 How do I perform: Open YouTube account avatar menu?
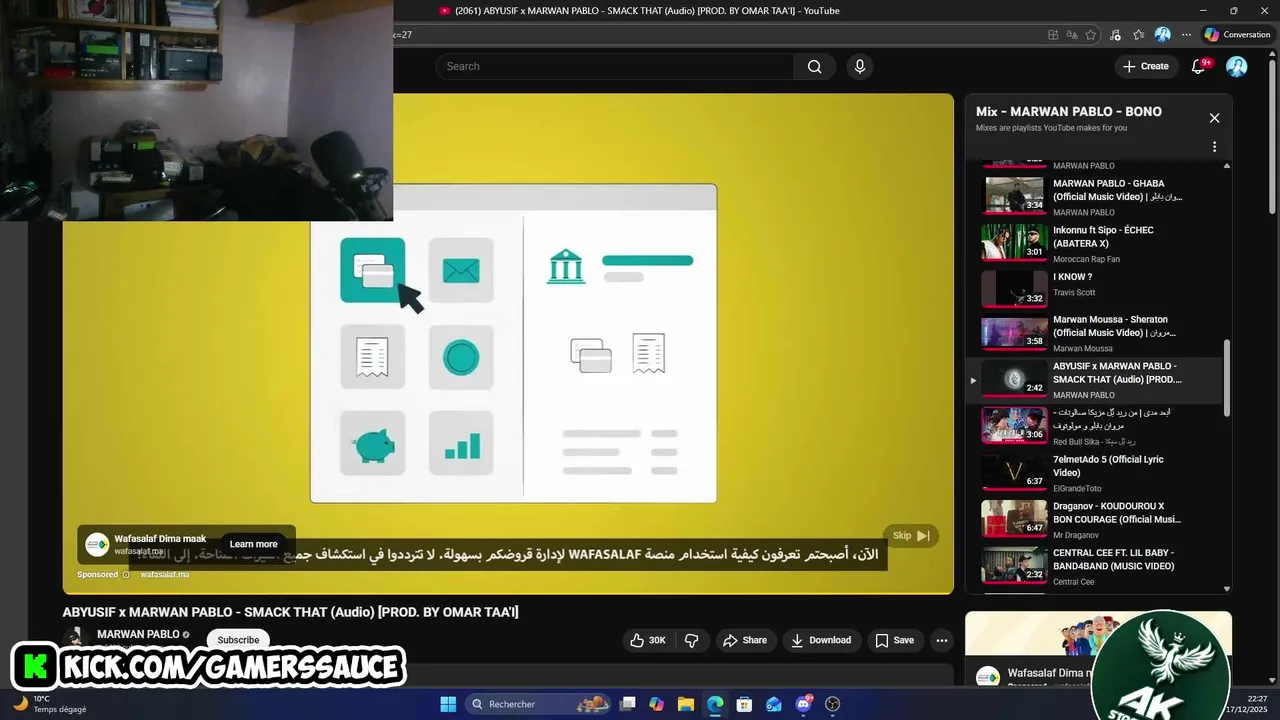coord(1237,66)
